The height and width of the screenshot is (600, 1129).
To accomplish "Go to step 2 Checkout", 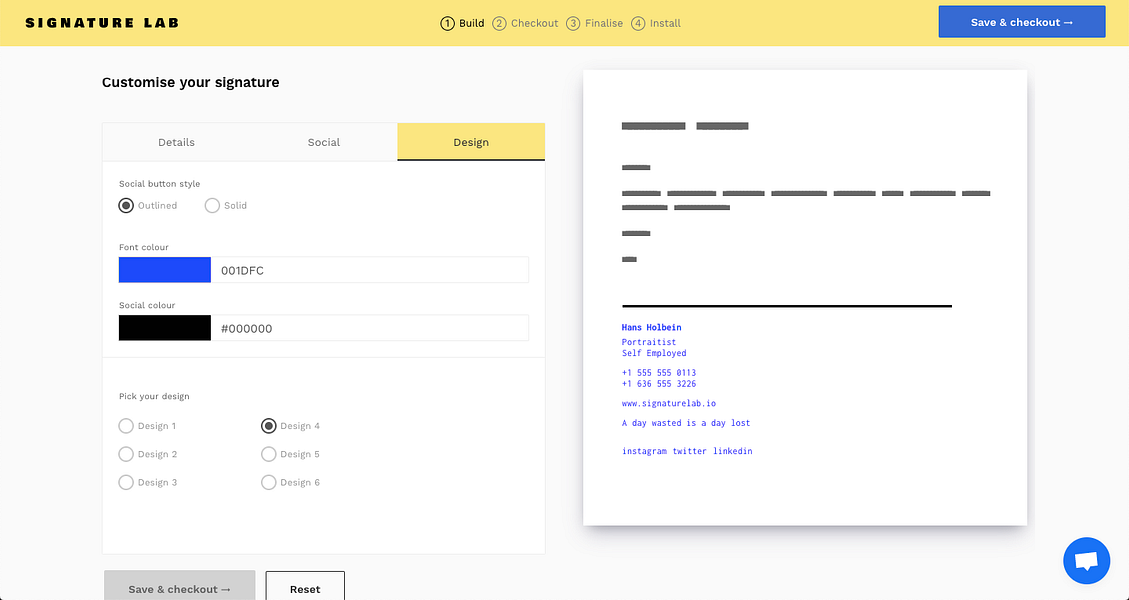I will pyautogui.click(x=525, y=23).
